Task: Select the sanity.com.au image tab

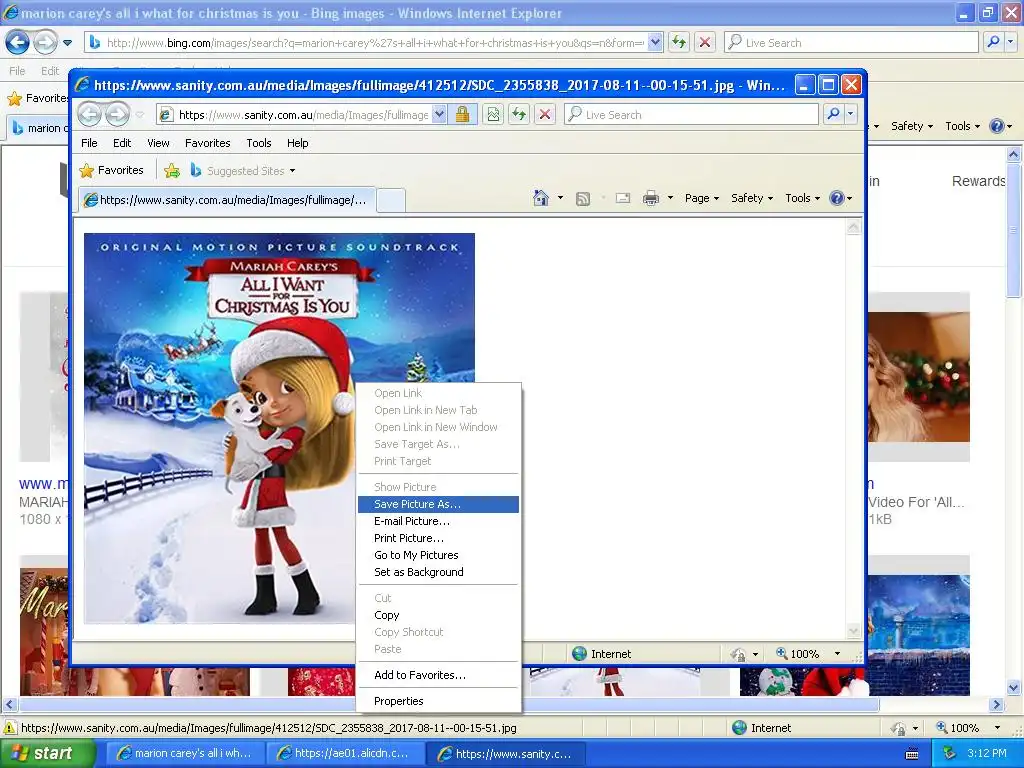Action: coord(227,200)
